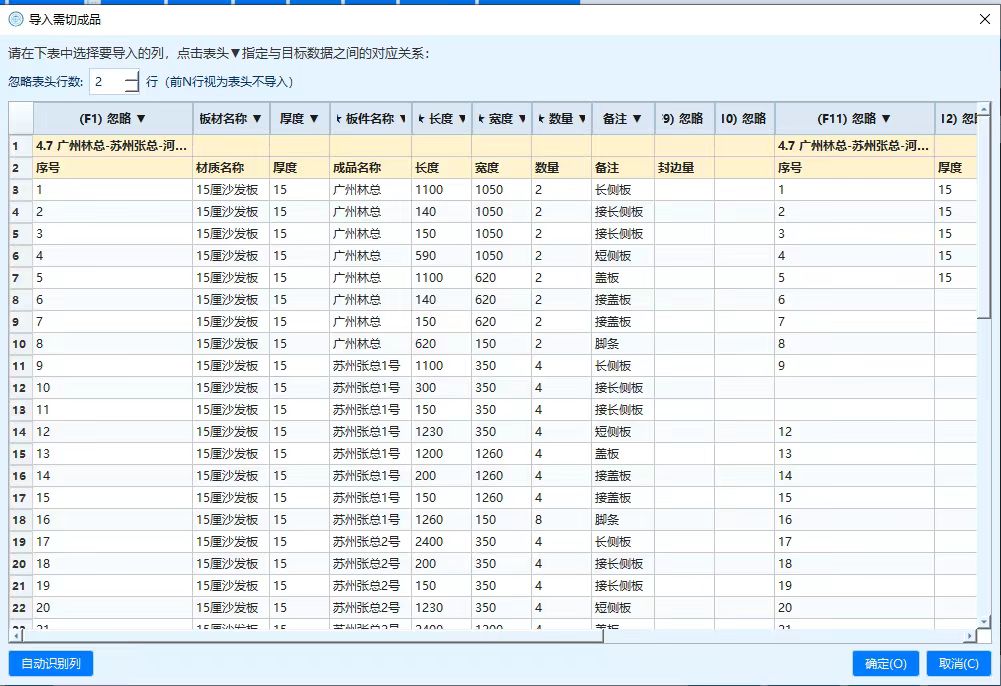Image resolution: width=1001 pixels, height=686 pixels.
Task: Click the '成品名称' cell in row 2
Action: click(x=371, y=168)
